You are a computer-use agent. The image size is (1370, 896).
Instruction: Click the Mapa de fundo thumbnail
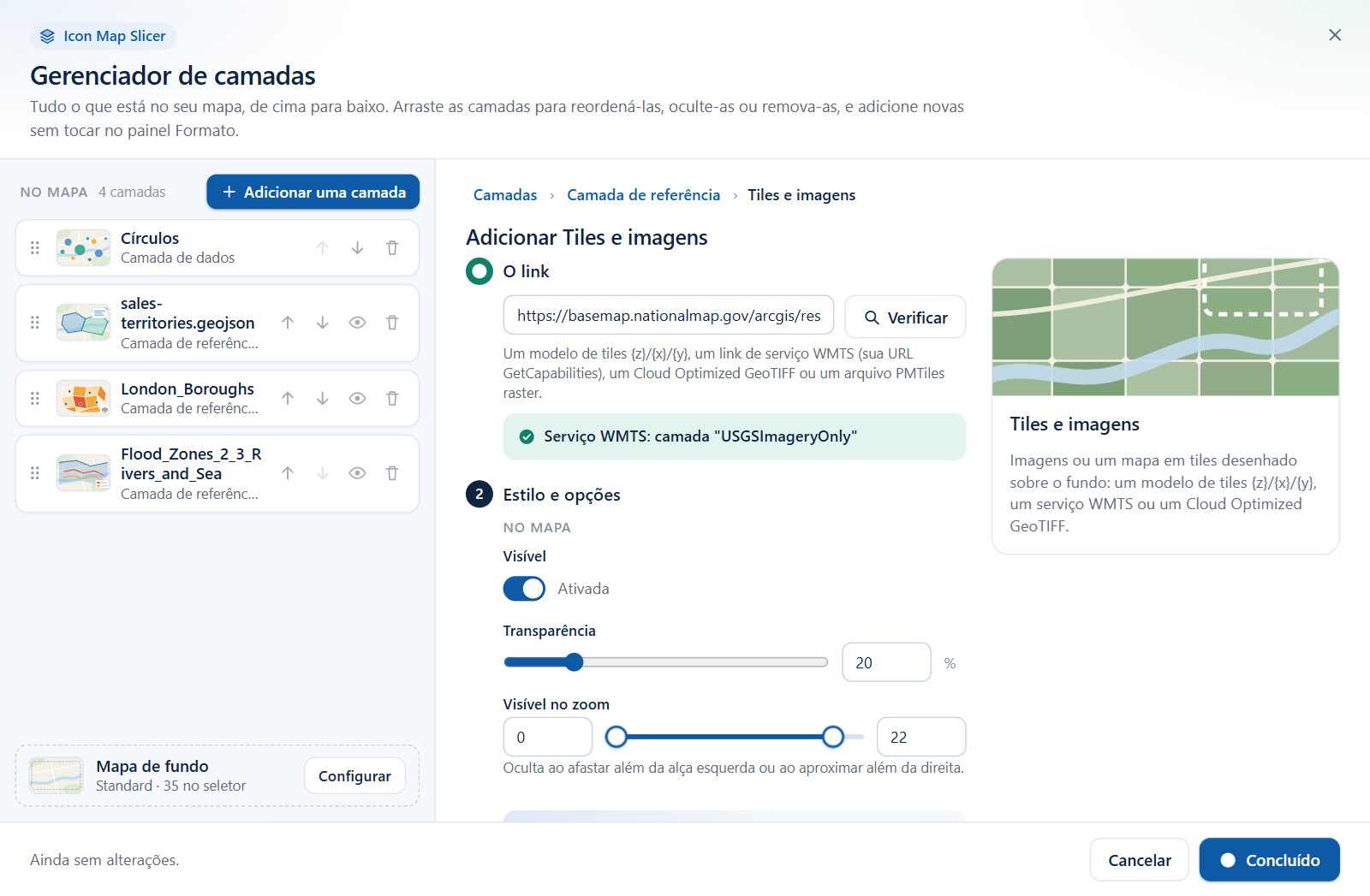pos(57,776)
